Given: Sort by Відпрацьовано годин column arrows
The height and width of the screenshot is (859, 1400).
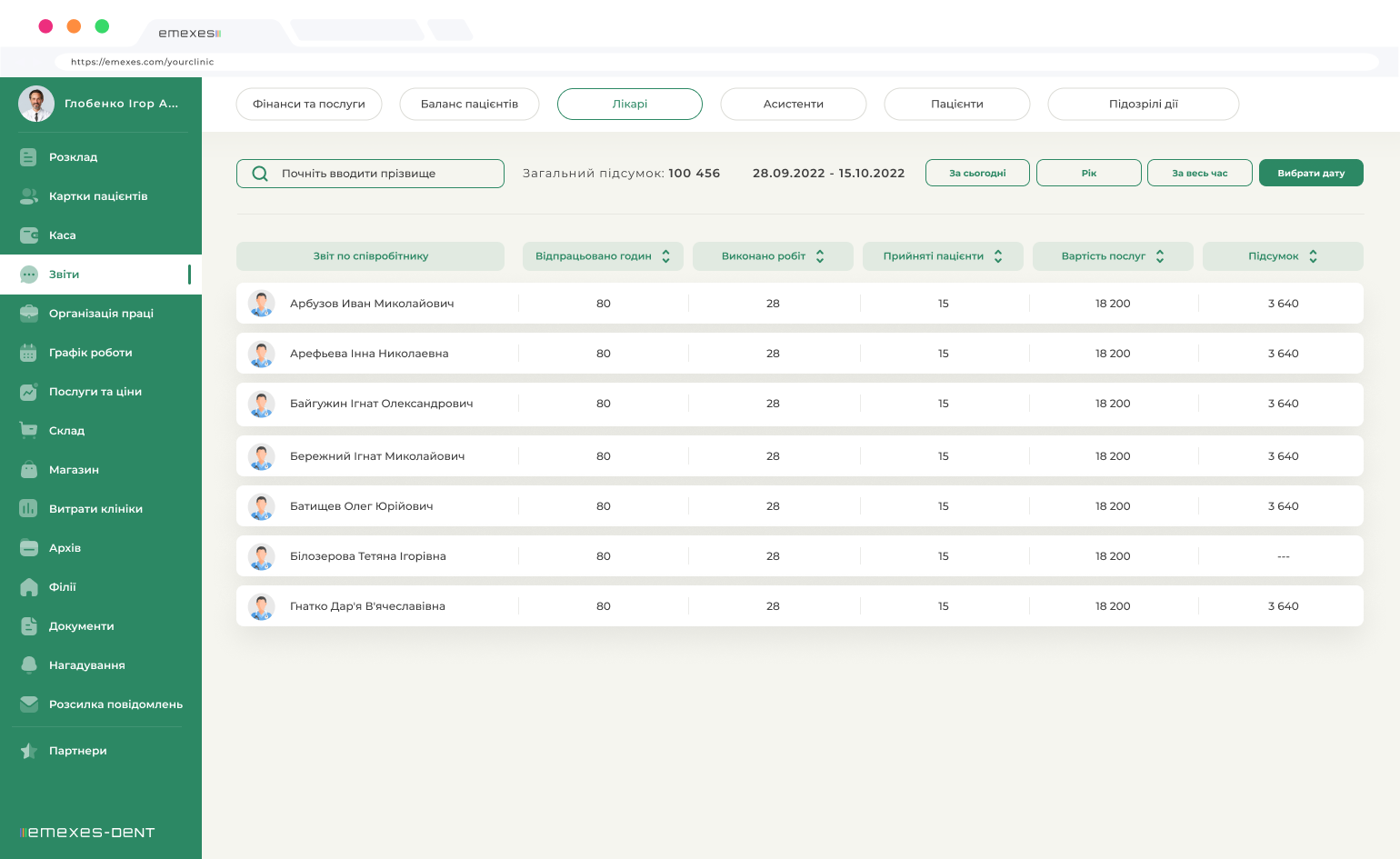Looking at the screenshot, I should point(665,256).
